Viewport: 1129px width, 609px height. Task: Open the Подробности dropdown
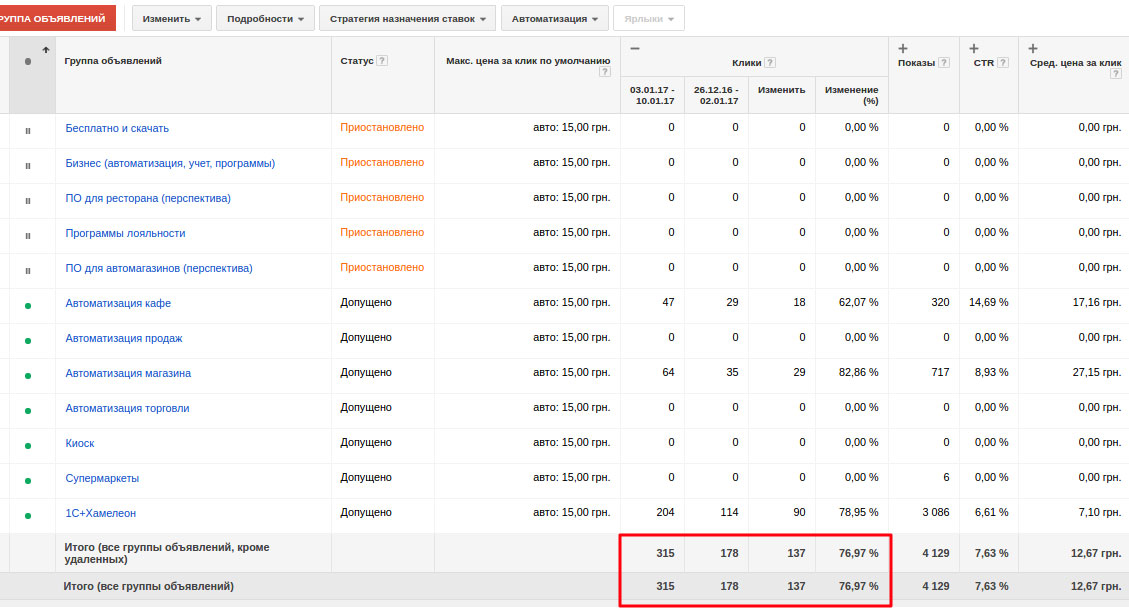click(265, 19)
